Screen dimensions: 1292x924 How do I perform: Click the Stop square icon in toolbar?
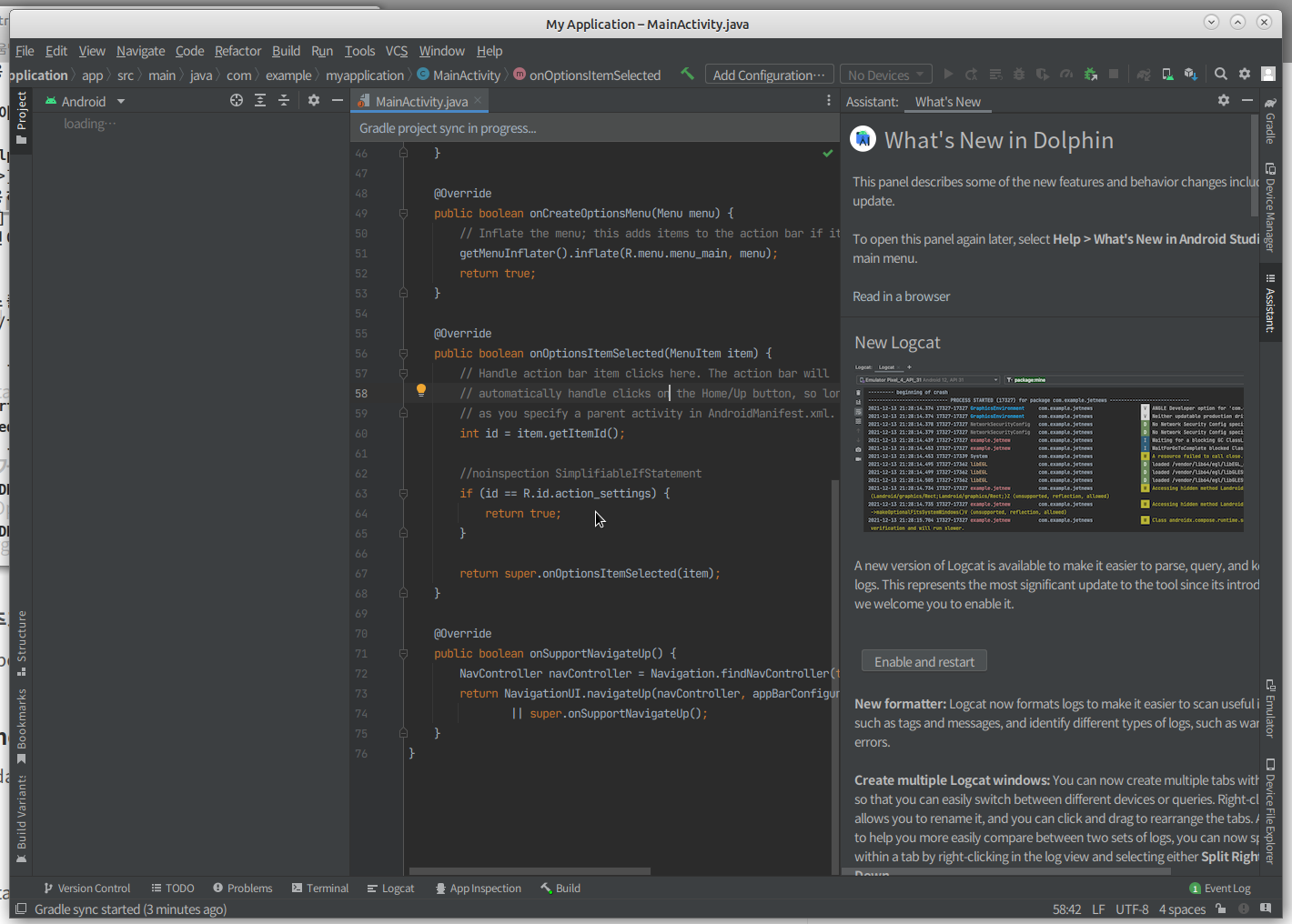pyautogui.click(x=1114, y=75)
